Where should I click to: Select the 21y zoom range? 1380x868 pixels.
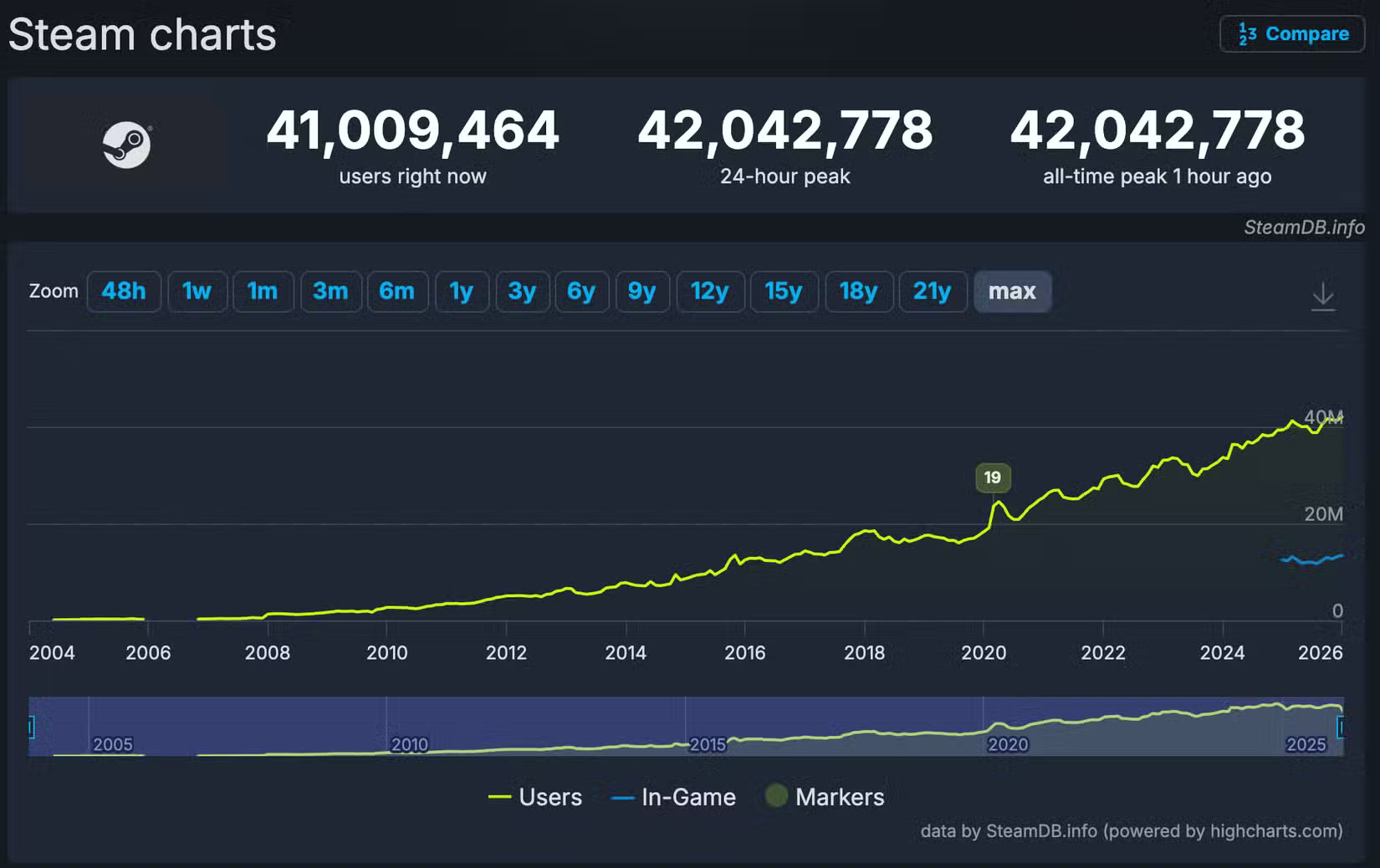933,292
